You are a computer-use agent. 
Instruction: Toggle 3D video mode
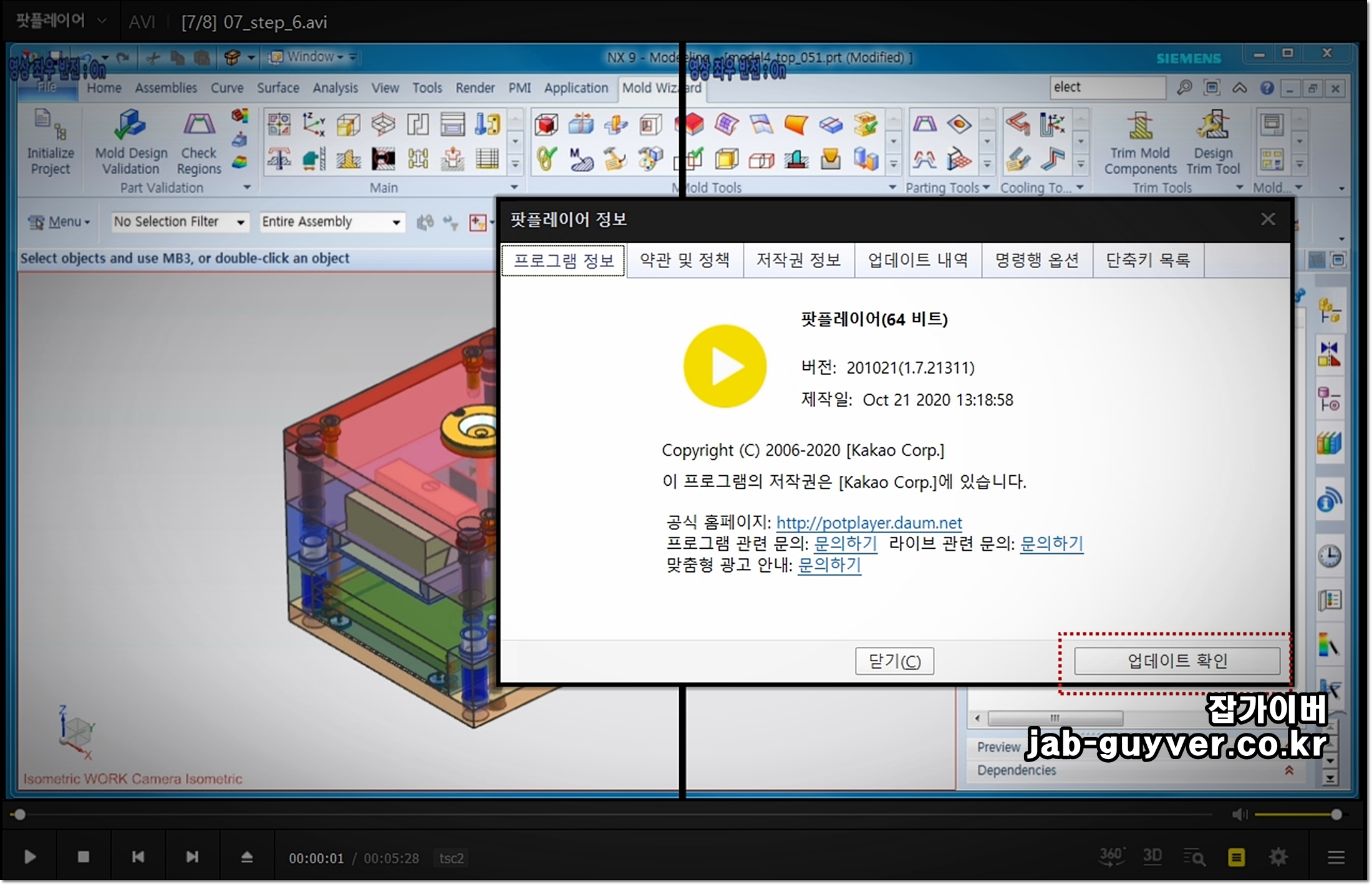[1152, 856]
